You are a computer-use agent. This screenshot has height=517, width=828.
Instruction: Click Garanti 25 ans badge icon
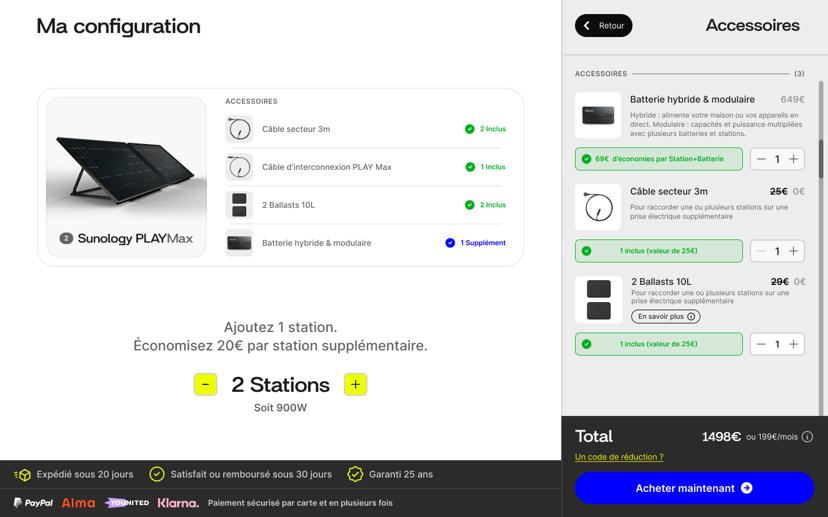click(x=355, y=474)
